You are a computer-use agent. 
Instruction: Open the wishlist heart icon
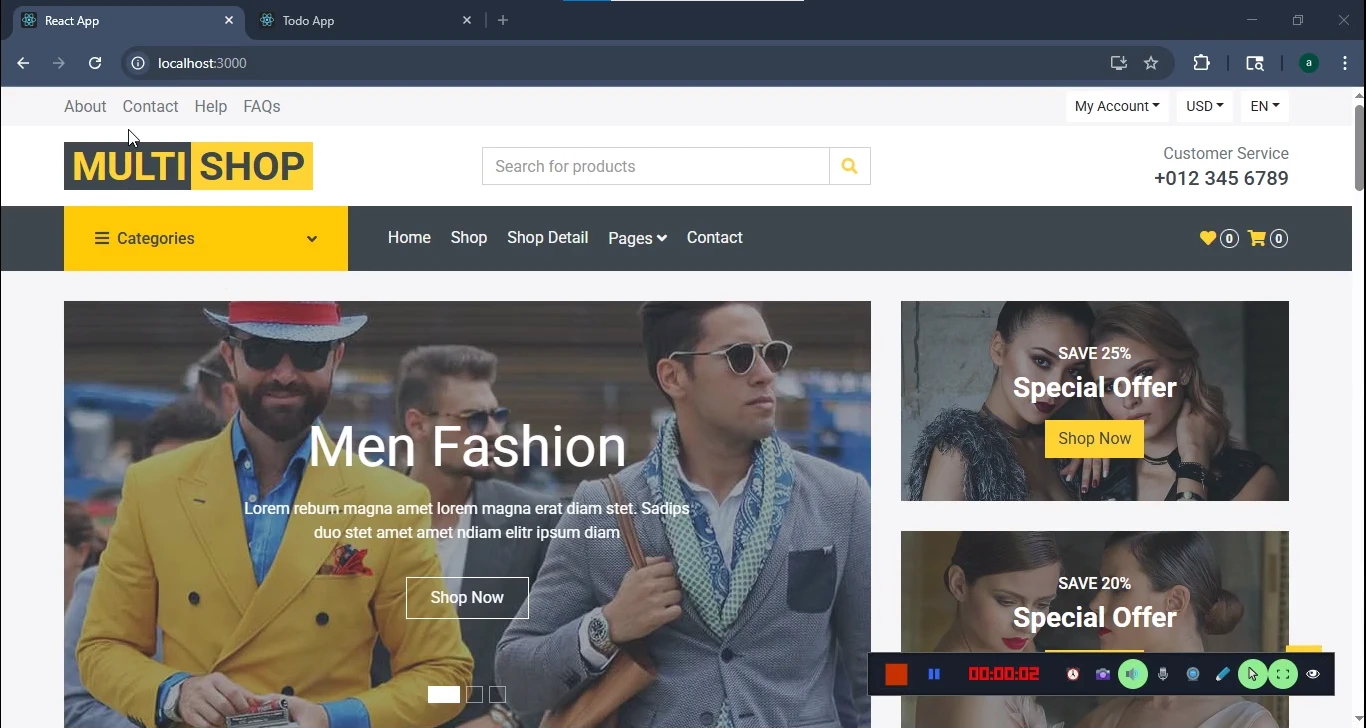point(1208,238)
